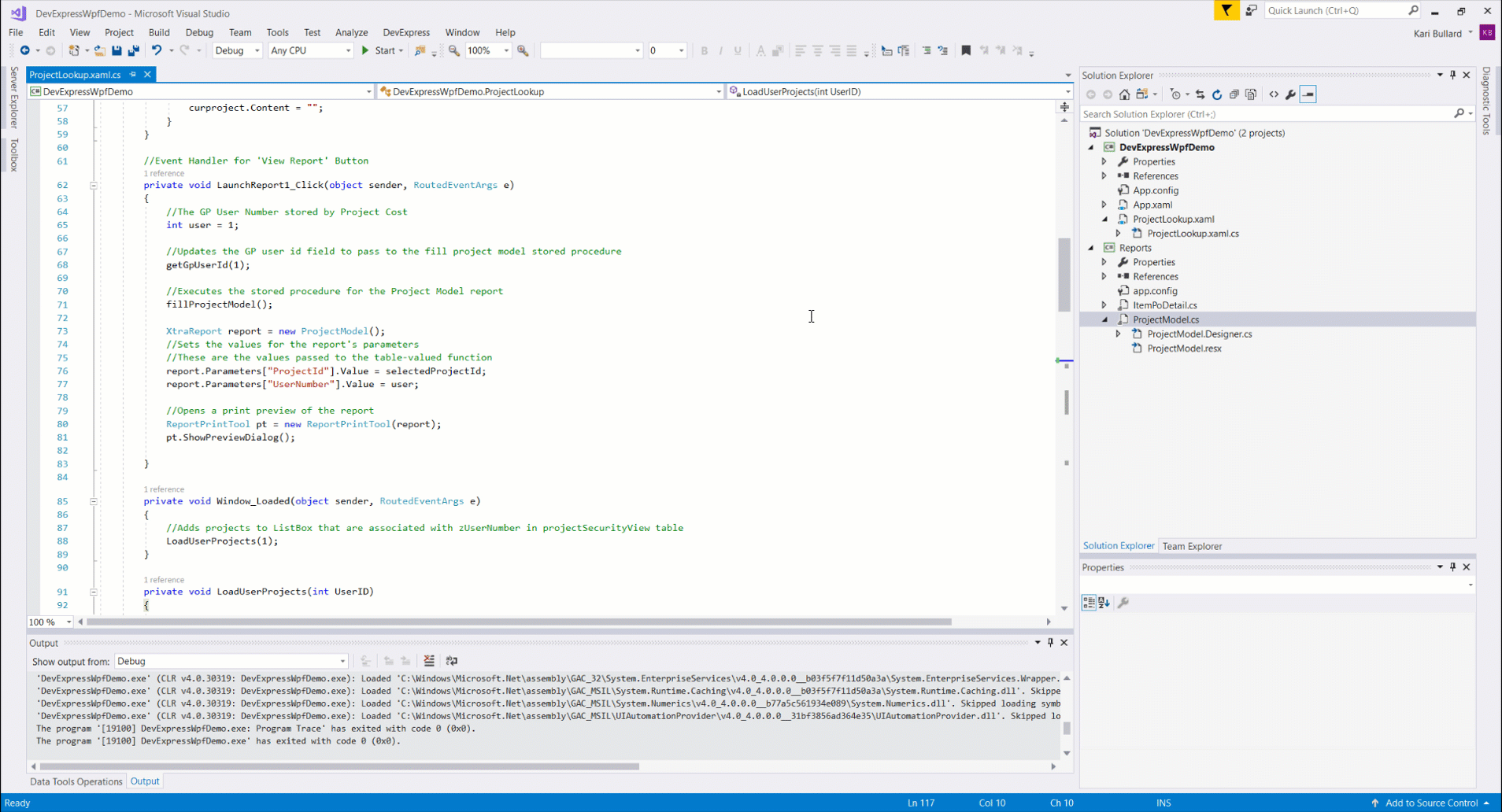
Task: Collapse LaunchReport1_Click method outline
Action: (x=94, y=186)
